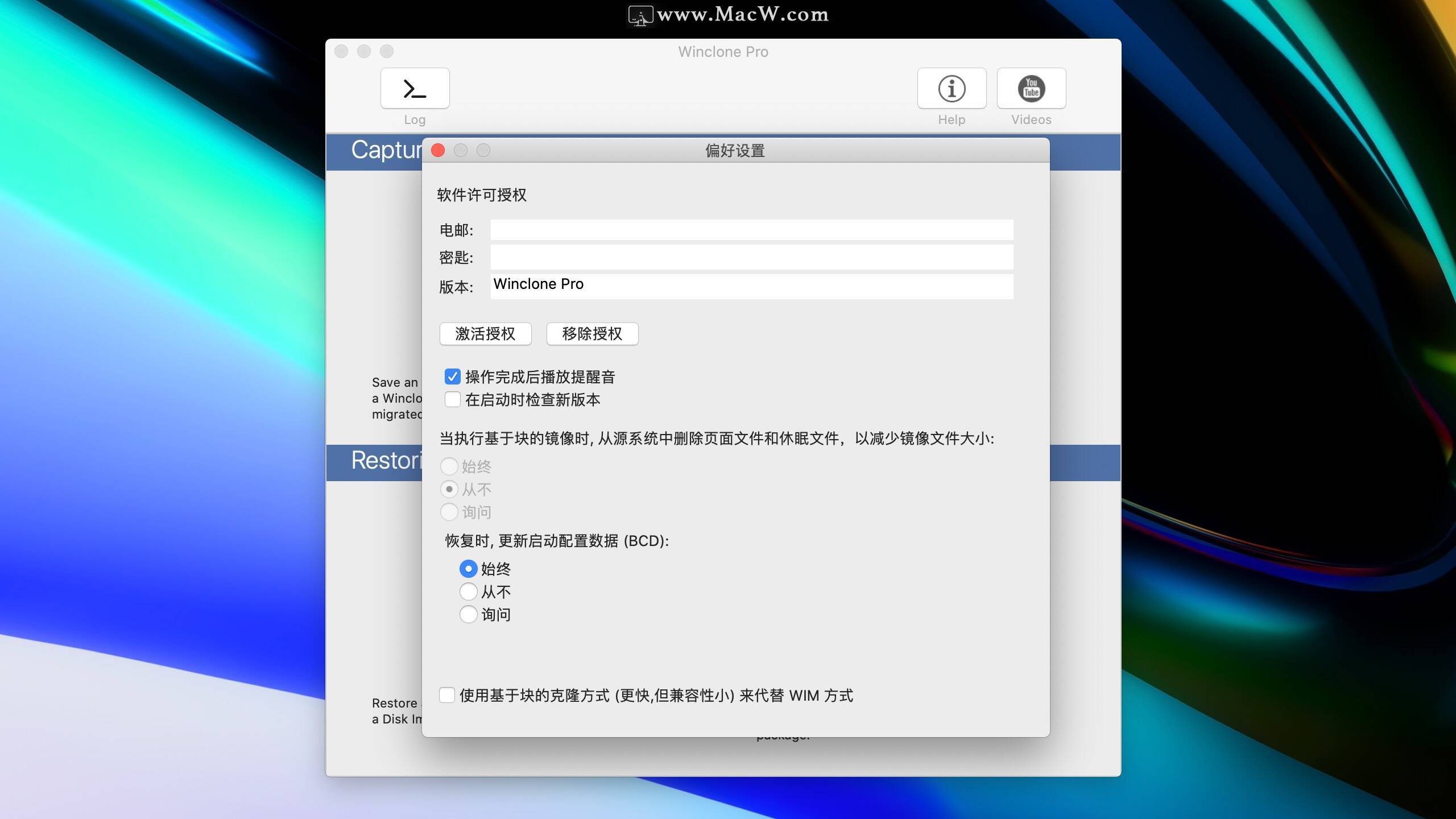This screenshot has width=1456, height=819.
Task: Enable 使用基于块的克隆方式 checkbox
Action: click(447, 695)
